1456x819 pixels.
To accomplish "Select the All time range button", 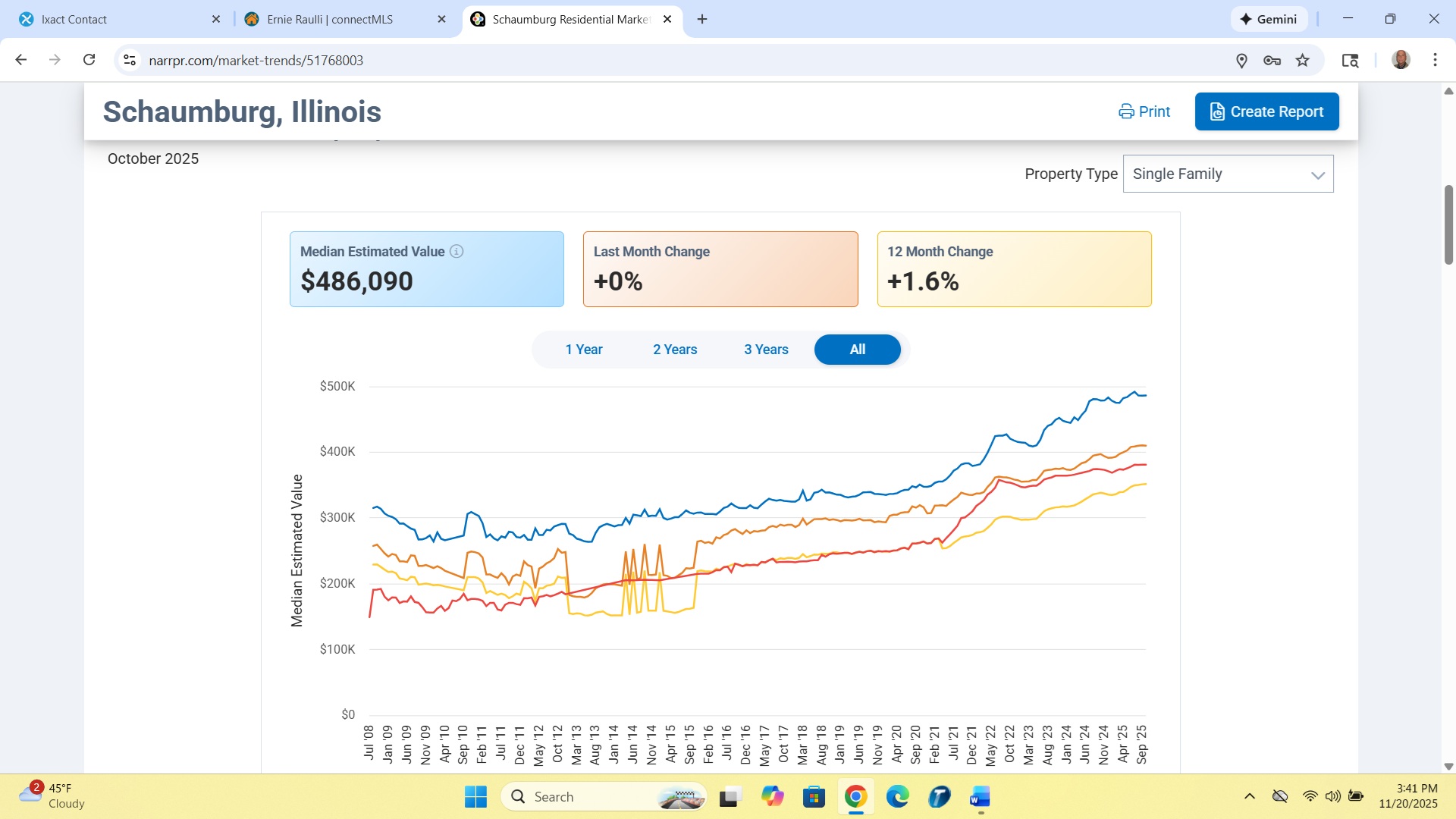I will click(857, 350).
